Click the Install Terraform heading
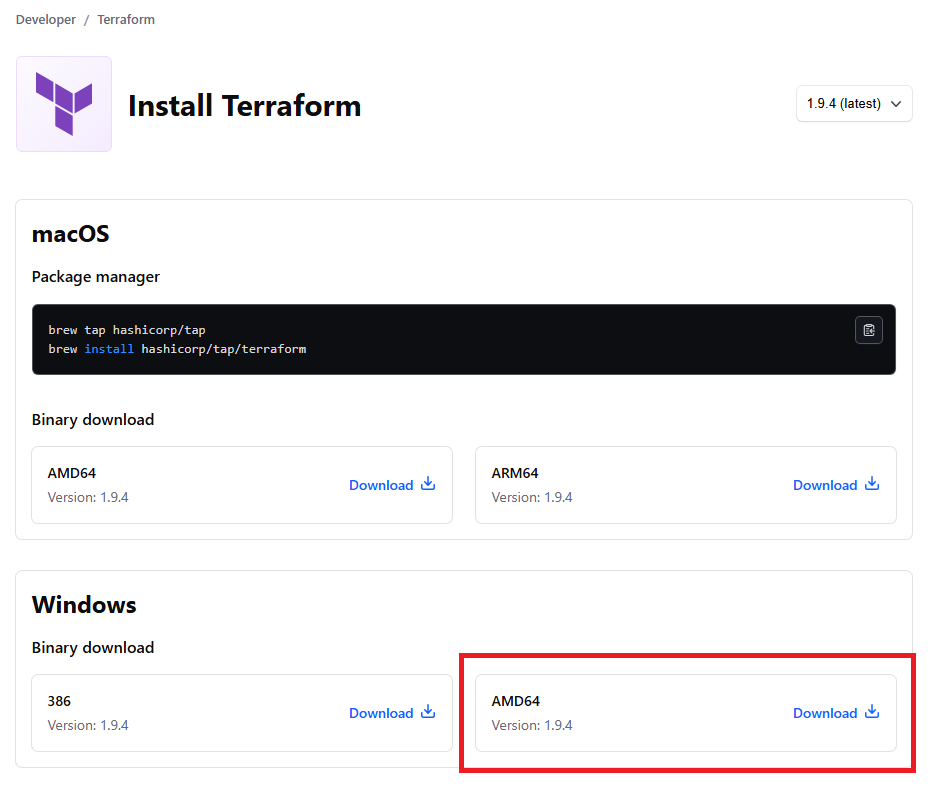This screenshot has height=791, width=931. [x=245, y=106]
